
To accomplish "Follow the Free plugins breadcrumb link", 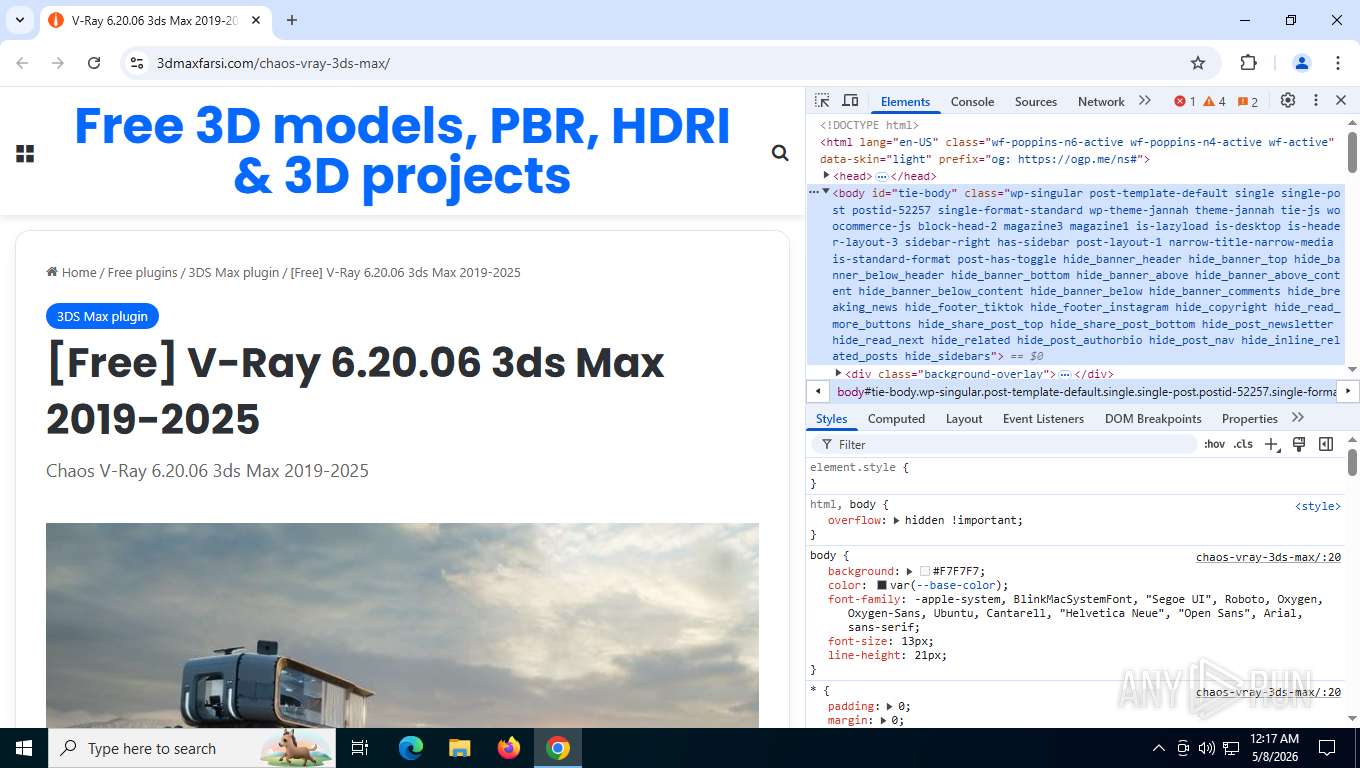I will click(142, 272).
